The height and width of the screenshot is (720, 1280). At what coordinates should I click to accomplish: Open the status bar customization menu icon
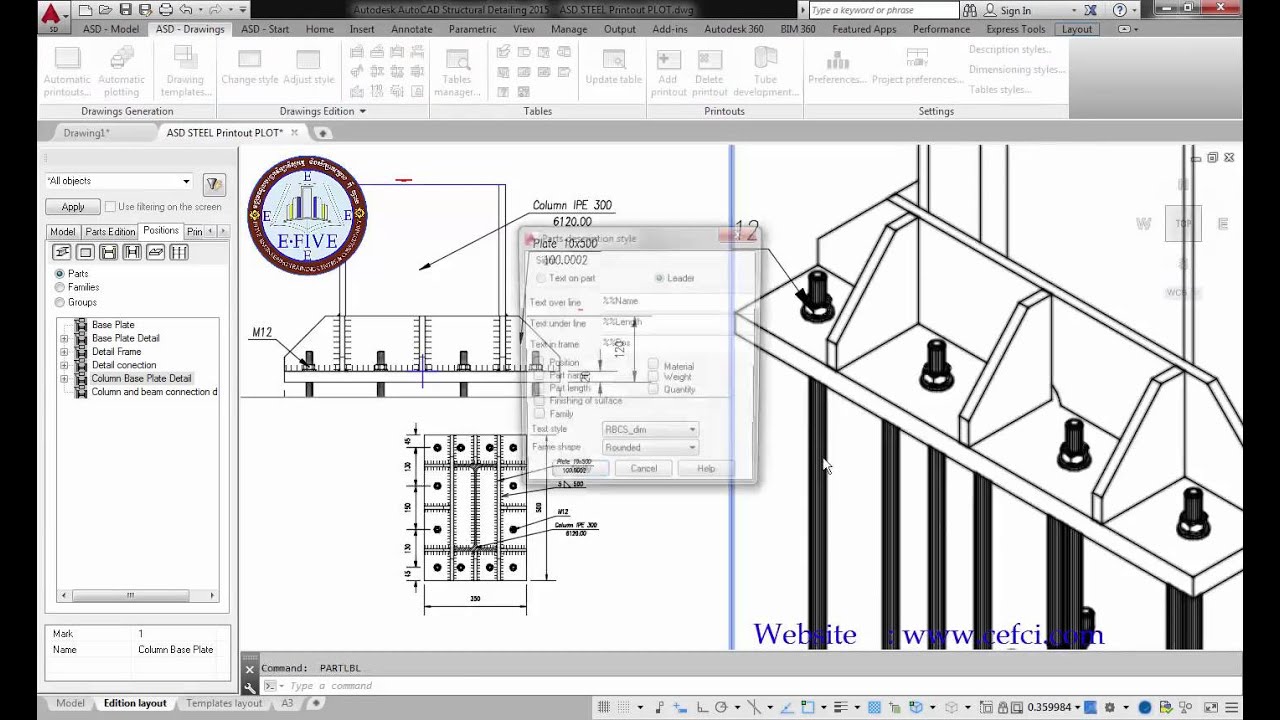point(1230,707)
